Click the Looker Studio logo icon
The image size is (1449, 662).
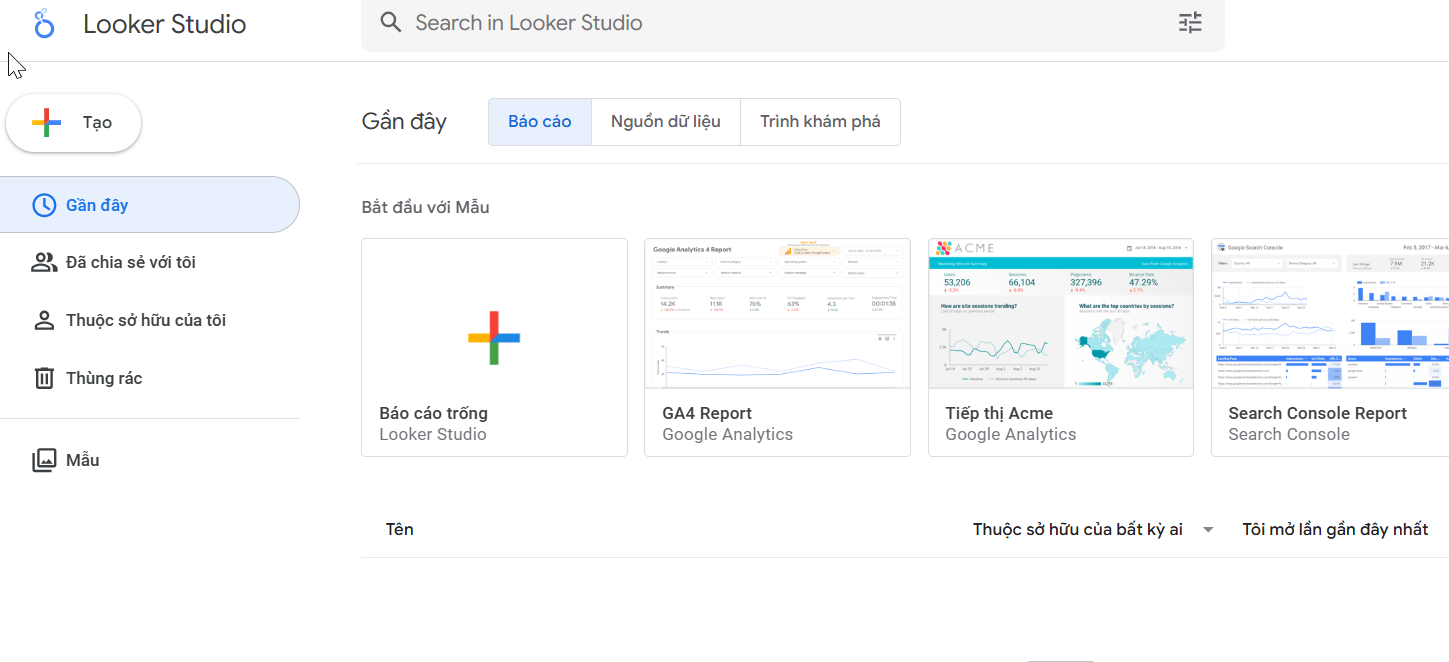[x=43, y=24]
